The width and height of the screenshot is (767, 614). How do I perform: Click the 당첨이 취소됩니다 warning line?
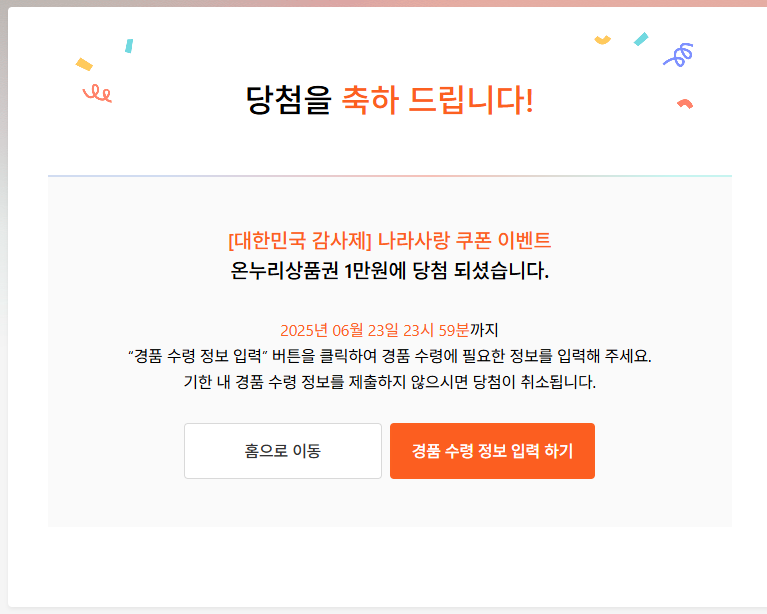(x=389, y=382)
